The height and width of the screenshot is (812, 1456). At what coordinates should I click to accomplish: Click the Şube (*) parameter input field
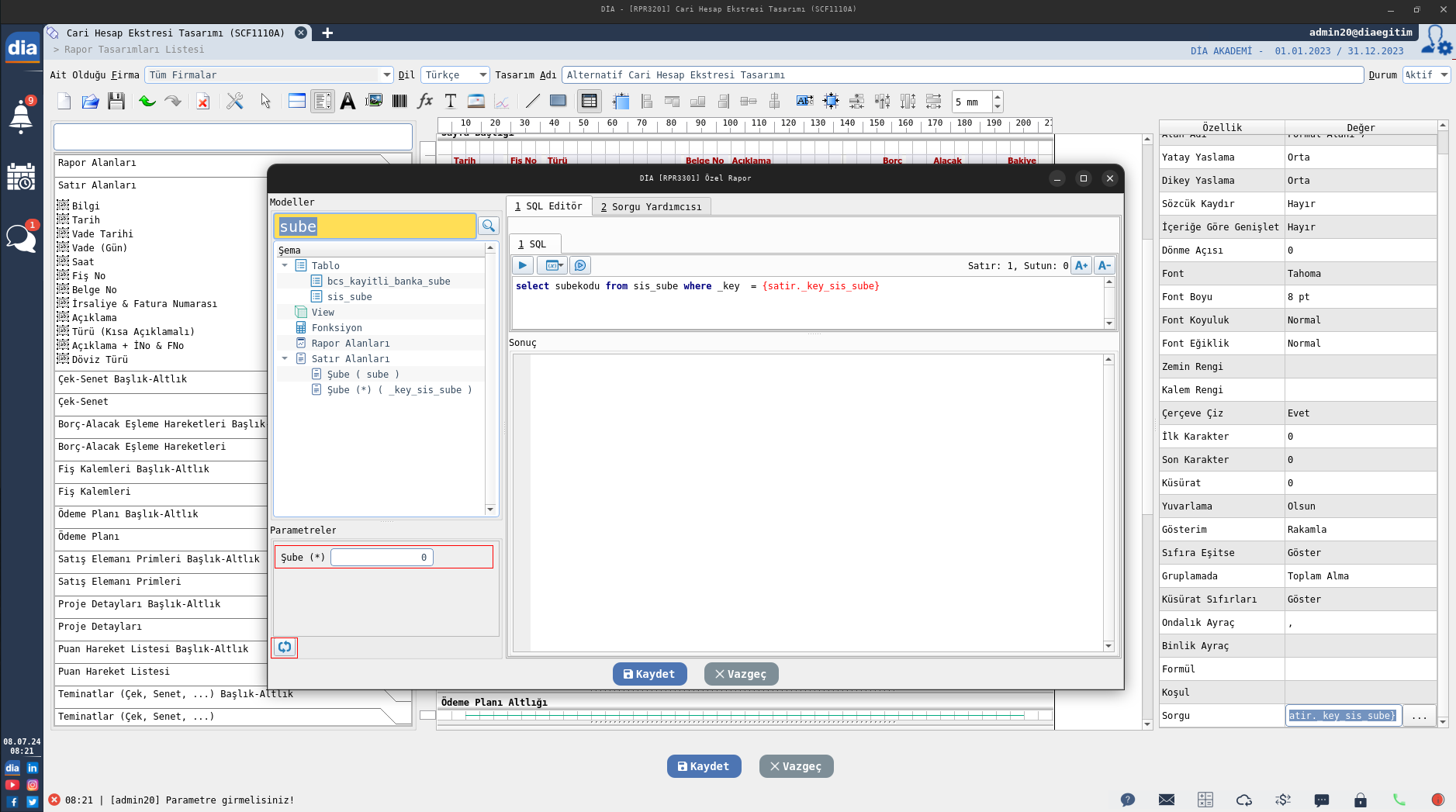click(x=382, y=557)
